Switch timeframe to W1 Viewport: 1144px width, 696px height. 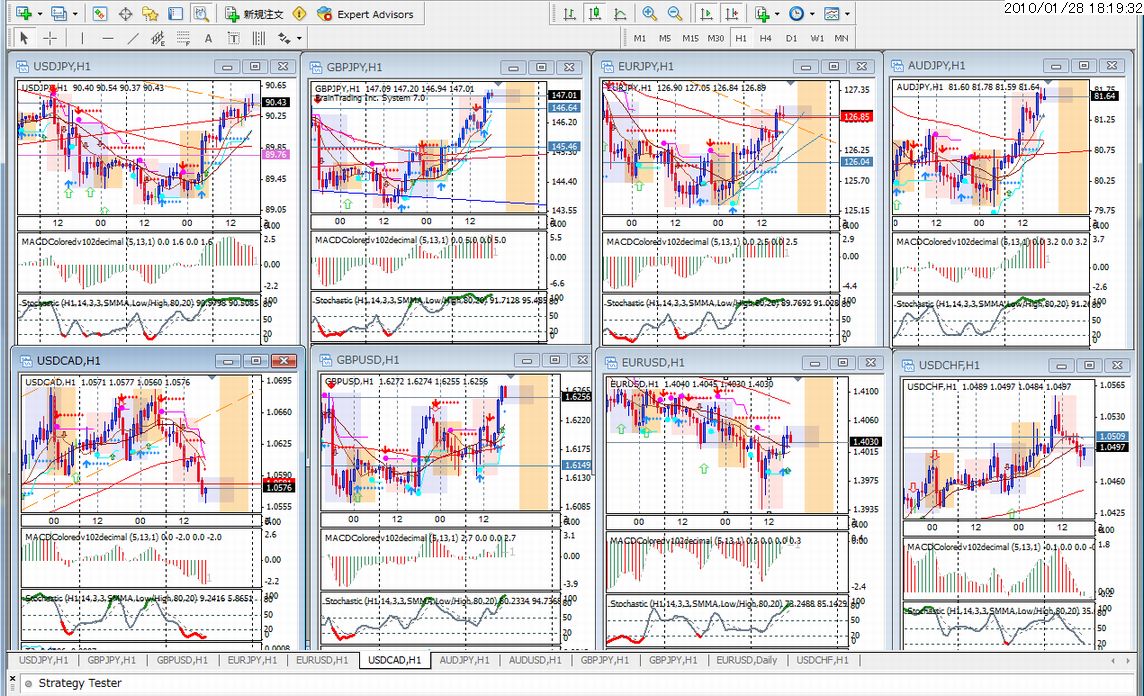(x=817, y=38)
